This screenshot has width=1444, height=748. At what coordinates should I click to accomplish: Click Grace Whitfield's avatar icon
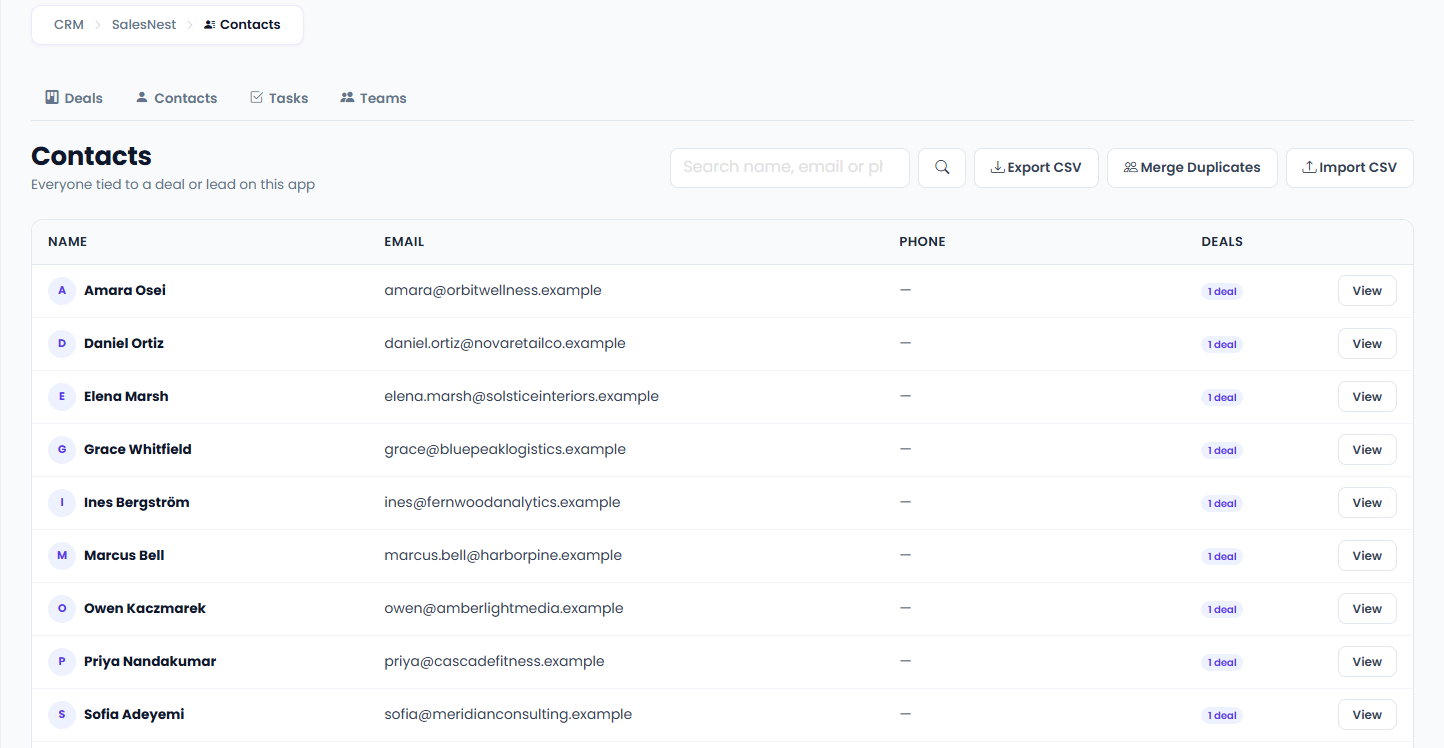tap(62, 450)
